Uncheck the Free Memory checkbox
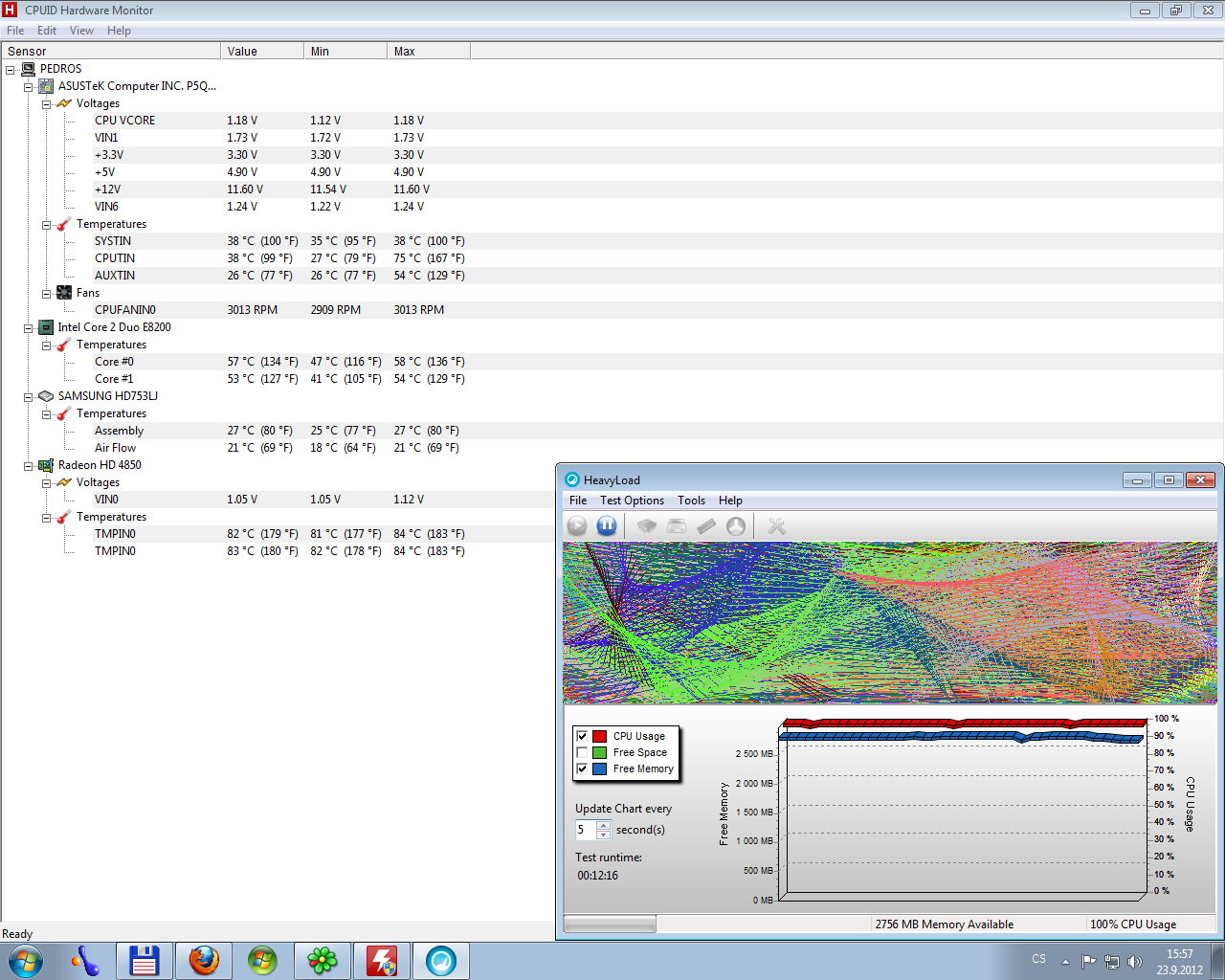Screen dimensions: 1225x980 (582, 768)
